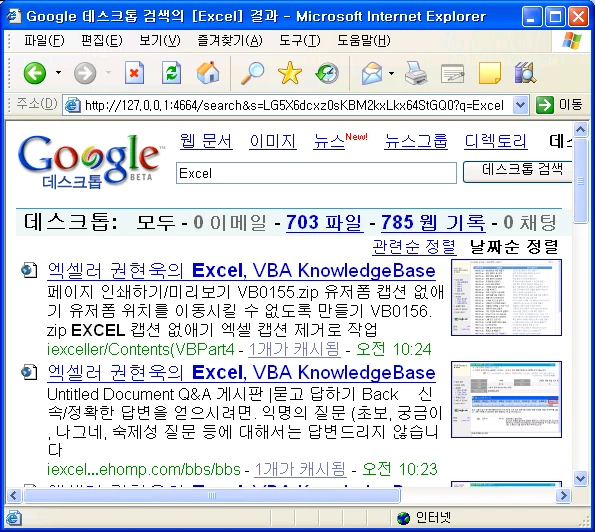Open thumbnail preview of first result
Image resolution: width=595 pixels, height=532 pixels.
506,297
